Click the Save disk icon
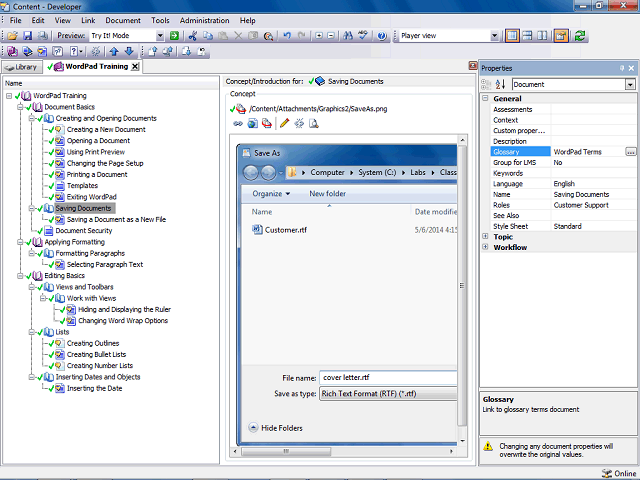The width and height of the screenshot is (640, 480). click(27, 36)
